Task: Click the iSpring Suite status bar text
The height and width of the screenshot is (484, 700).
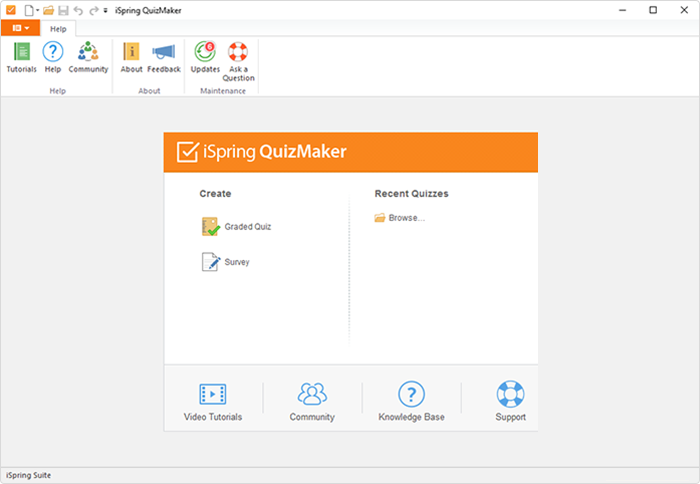Action: pyautogui.click(x=29, y=475)
